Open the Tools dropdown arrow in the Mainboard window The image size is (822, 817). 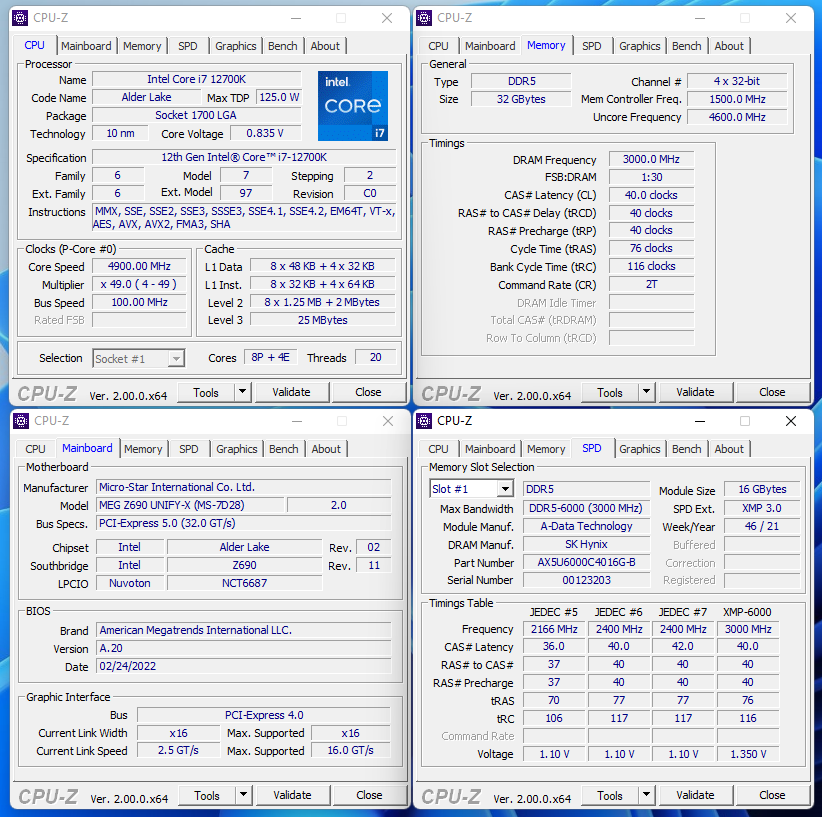[243, 795]
